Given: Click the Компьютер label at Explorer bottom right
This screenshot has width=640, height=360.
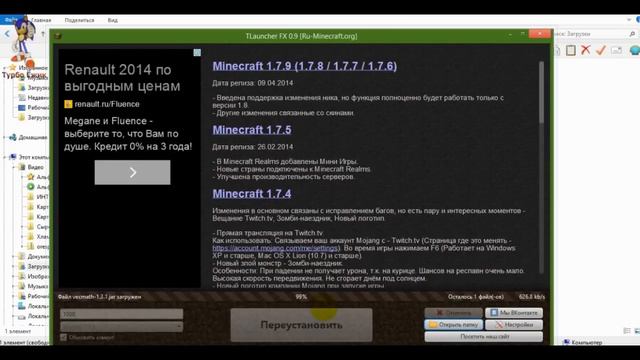Looking at the screenshot, I should [x=587, y=342].
